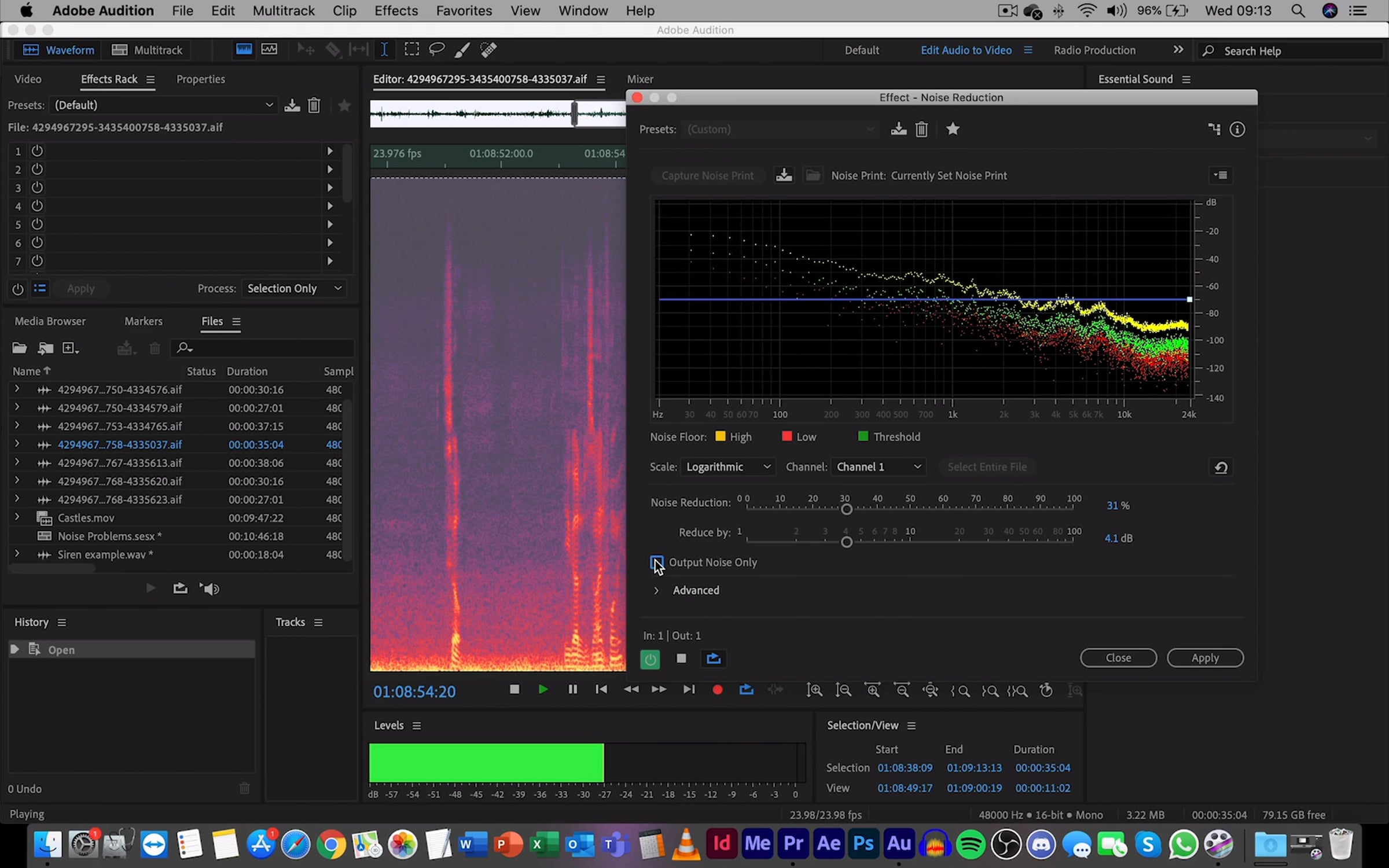Reset the noise floor curve

tap(1221, 467)
